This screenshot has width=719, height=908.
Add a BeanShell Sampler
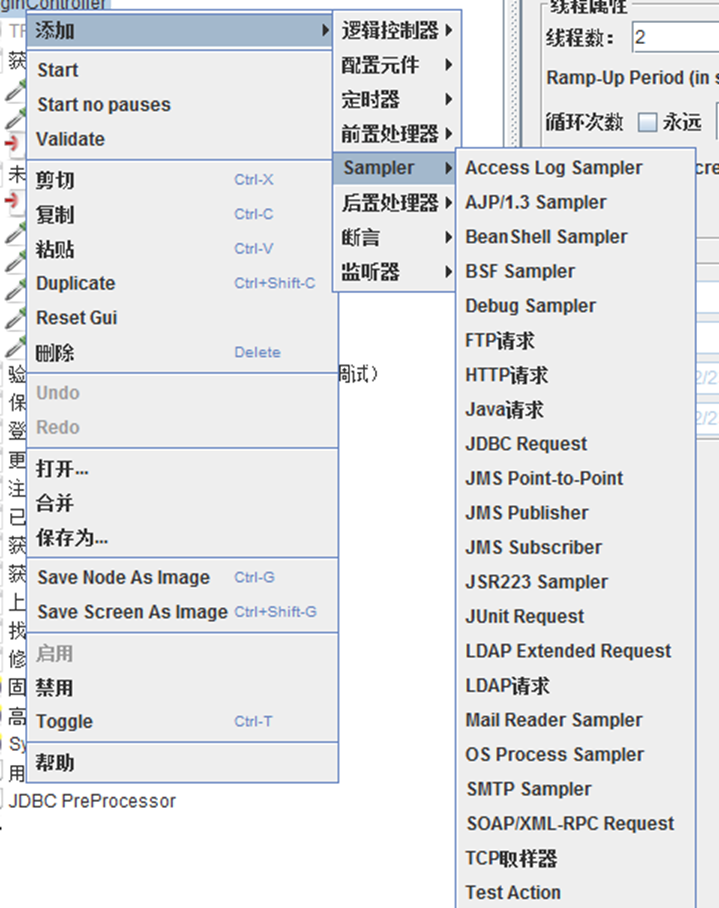pos(576,237)
